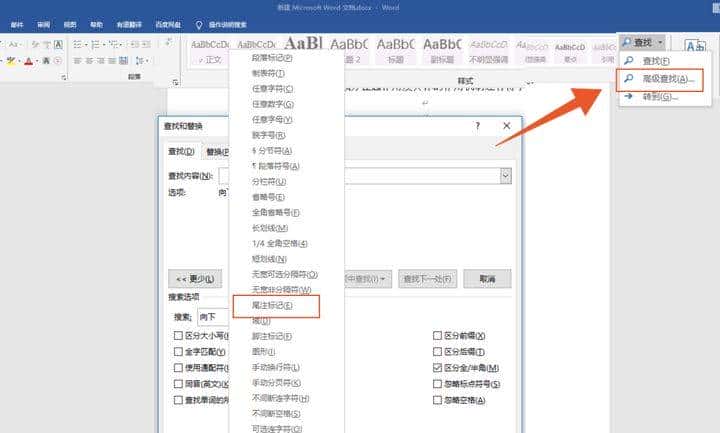
Task: Enable the 区分后缀(T) checkbox
Action: [437, 351]
